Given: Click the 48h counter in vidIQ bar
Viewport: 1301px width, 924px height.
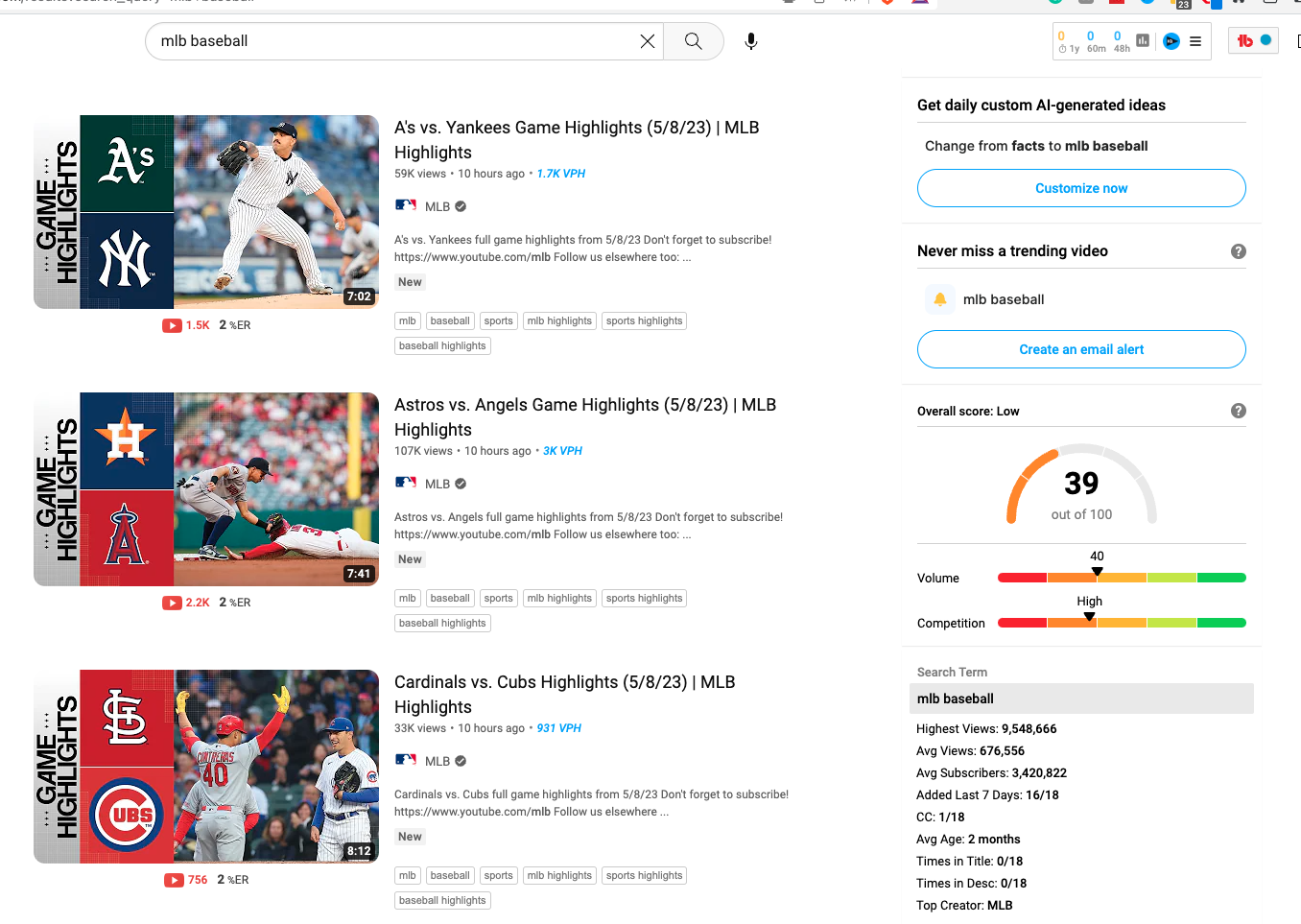Looking at the screenshot, I should click(1122, 41).
